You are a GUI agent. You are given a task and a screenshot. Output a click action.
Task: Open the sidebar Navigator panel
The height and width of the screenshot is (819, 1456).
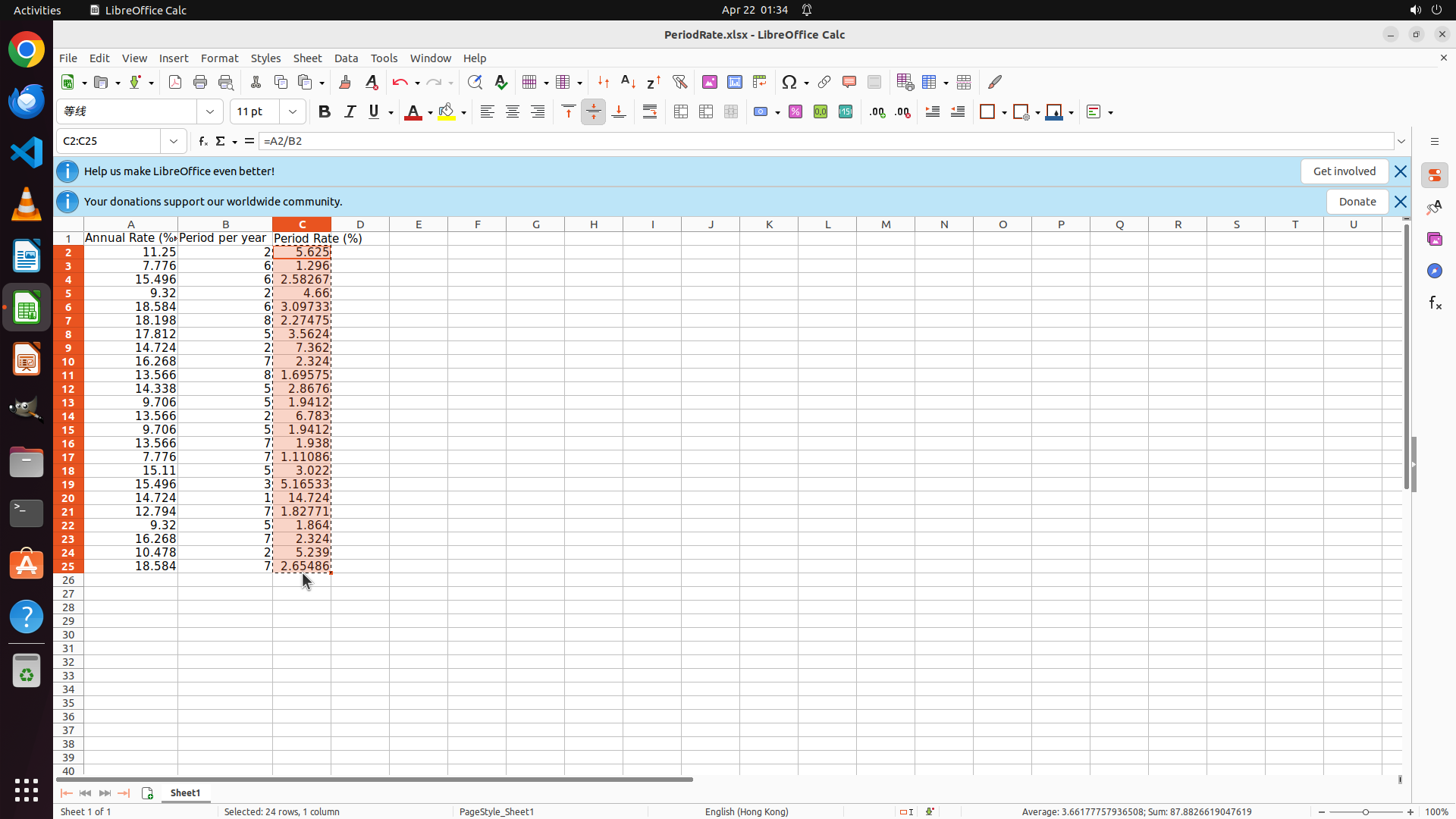(x=1434, y=271)
